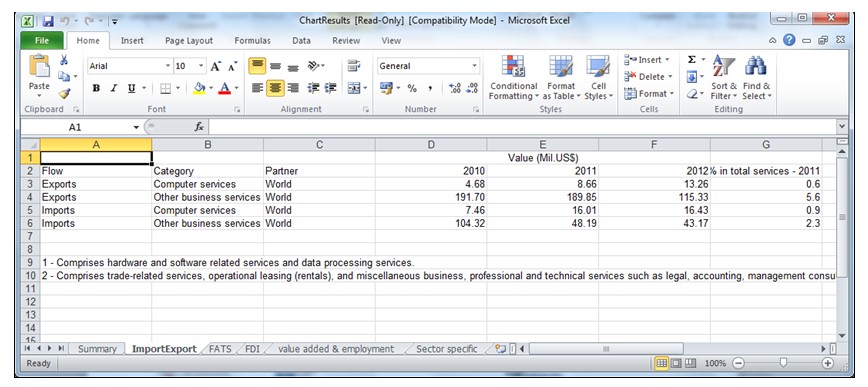
Task: Increase indent in Alignment group
Action: point(330,88)
